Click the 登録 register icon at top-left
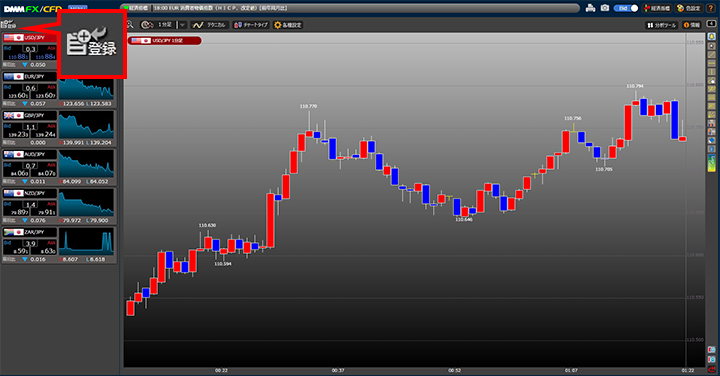 [8, 24]
